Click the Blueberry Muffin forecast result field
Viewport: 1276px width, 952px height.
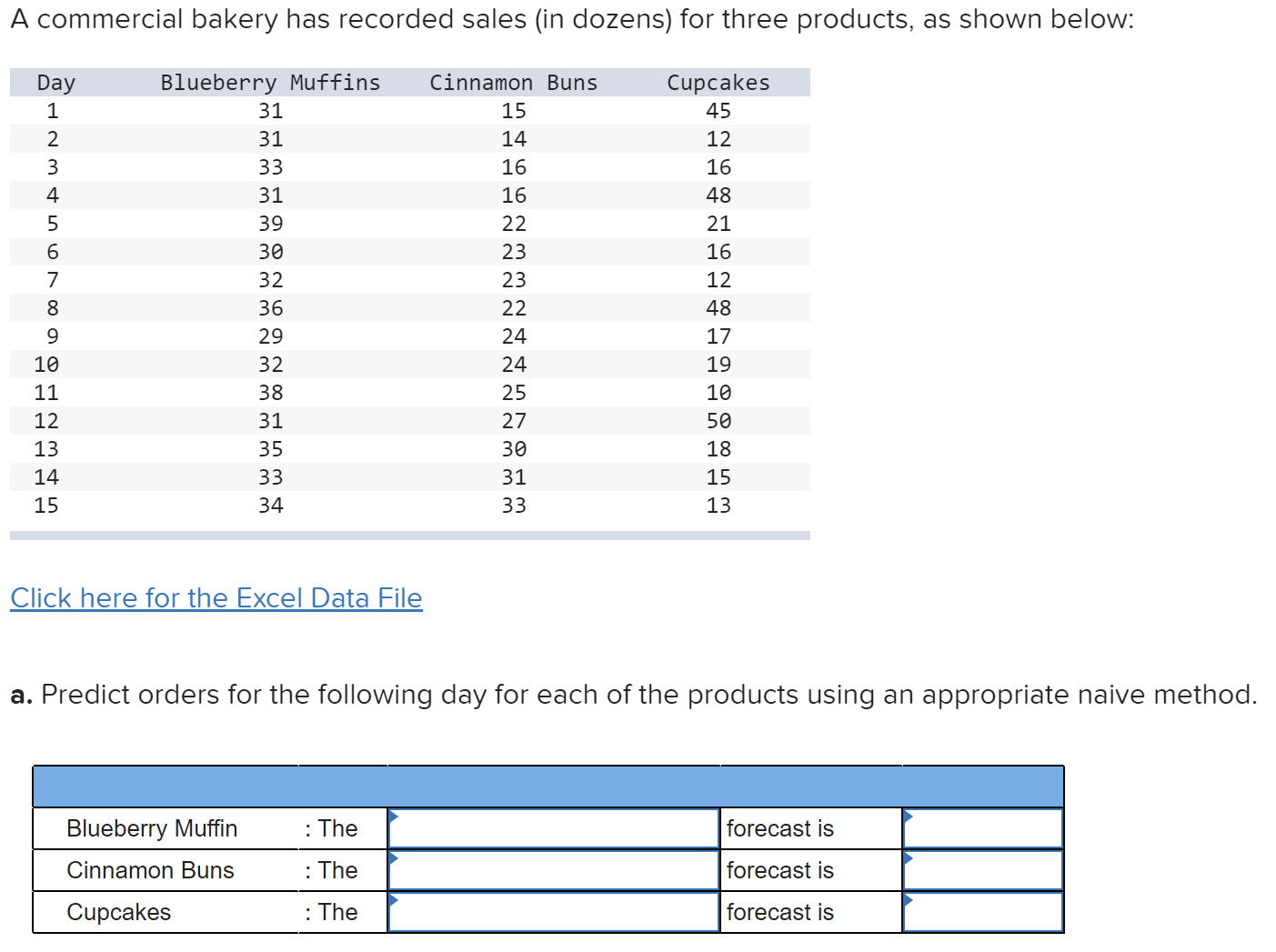(x=982, y=827)
